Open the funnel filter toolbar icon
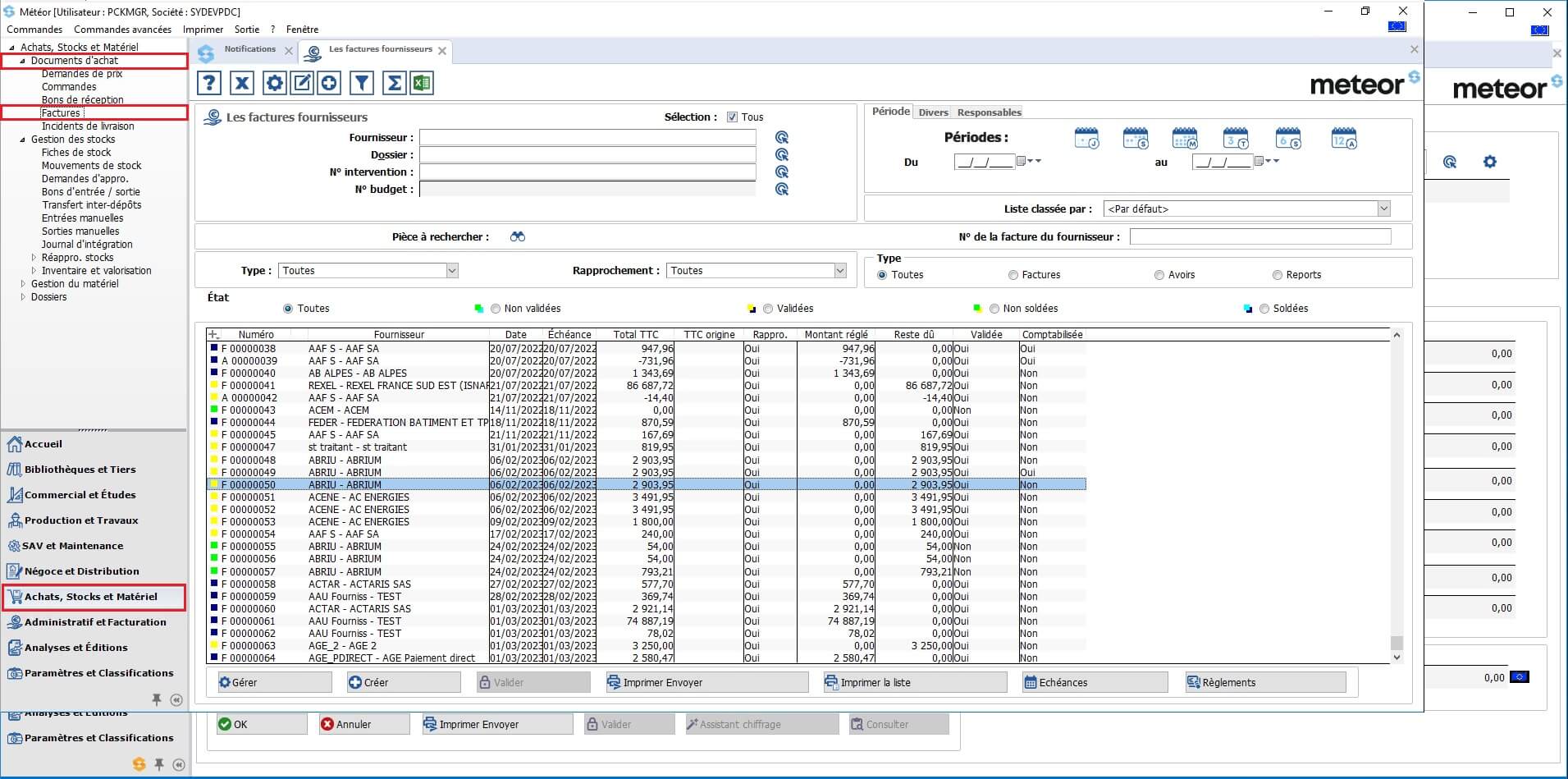1568x779 pixels. (x=362, y=83)
